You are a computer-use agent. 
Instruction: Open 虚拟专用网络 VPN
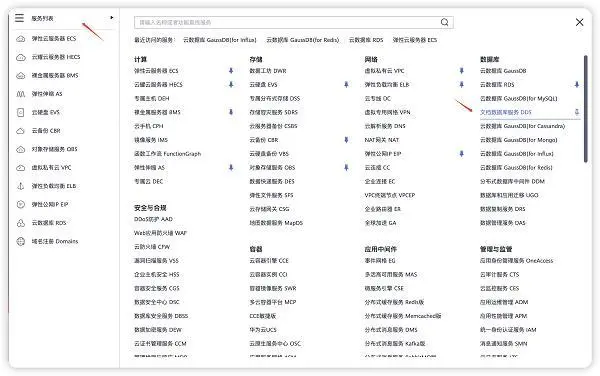coord(387,112)
